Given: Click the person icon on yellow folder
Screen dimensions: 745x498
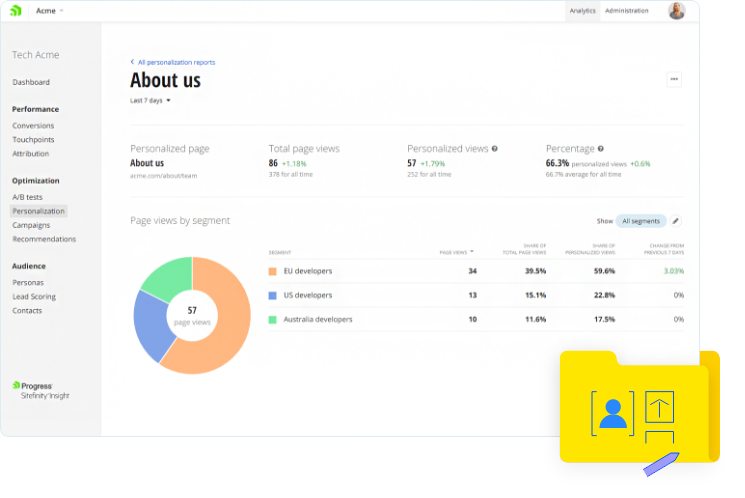Looking at the screenshot, I should 613,412.
